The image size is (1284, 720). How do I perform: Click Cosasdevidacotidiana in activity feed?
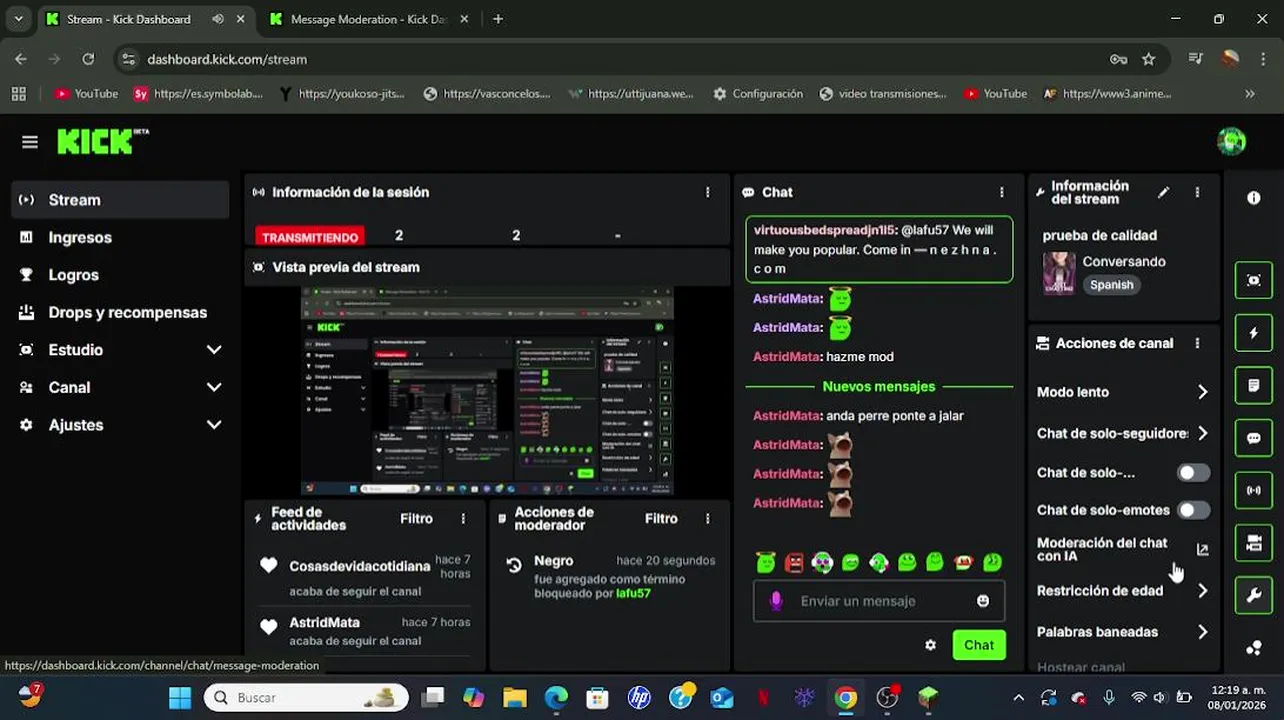[x=360, y=566]
